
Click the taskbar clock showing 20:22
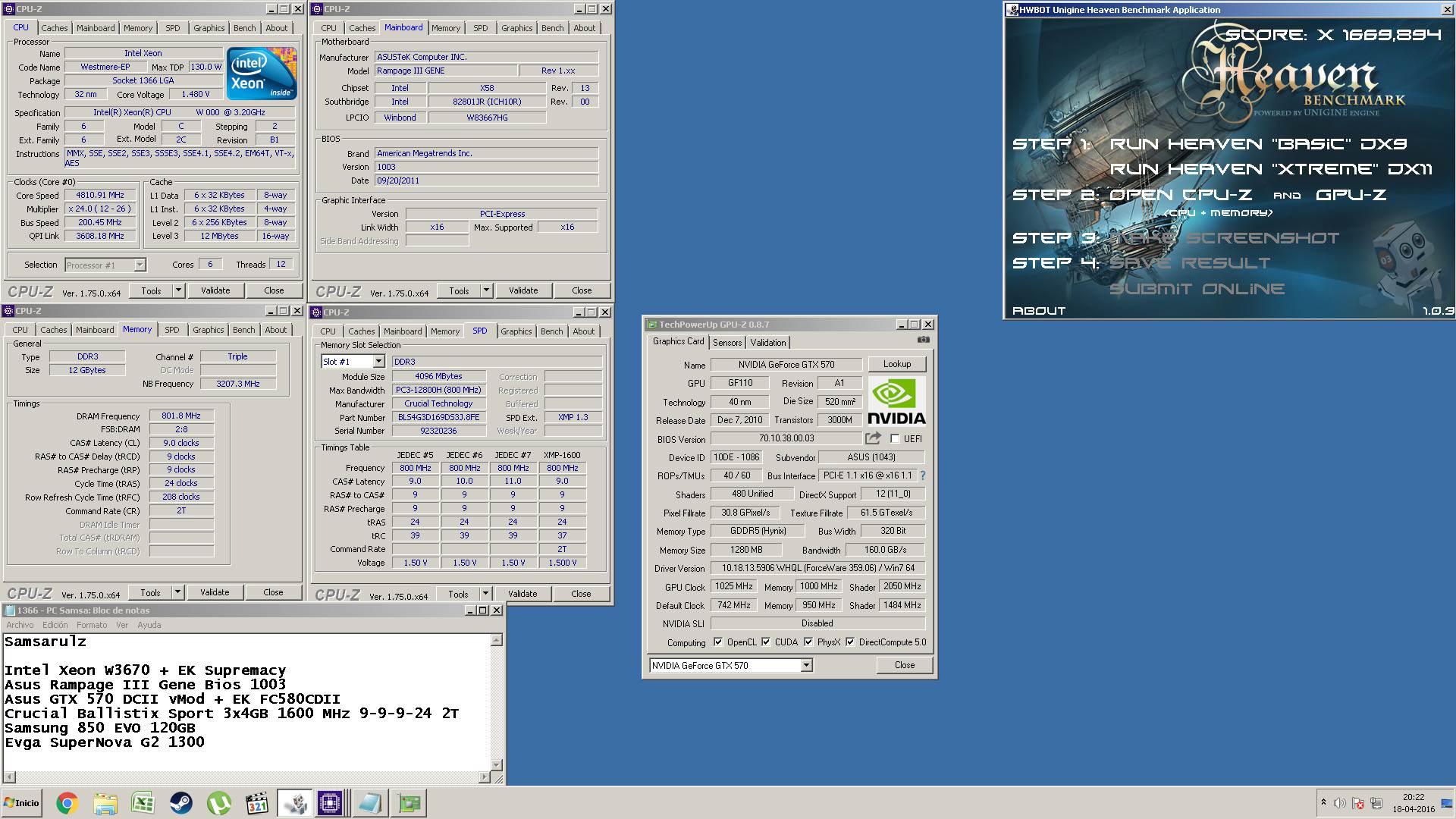point(1414,803)
